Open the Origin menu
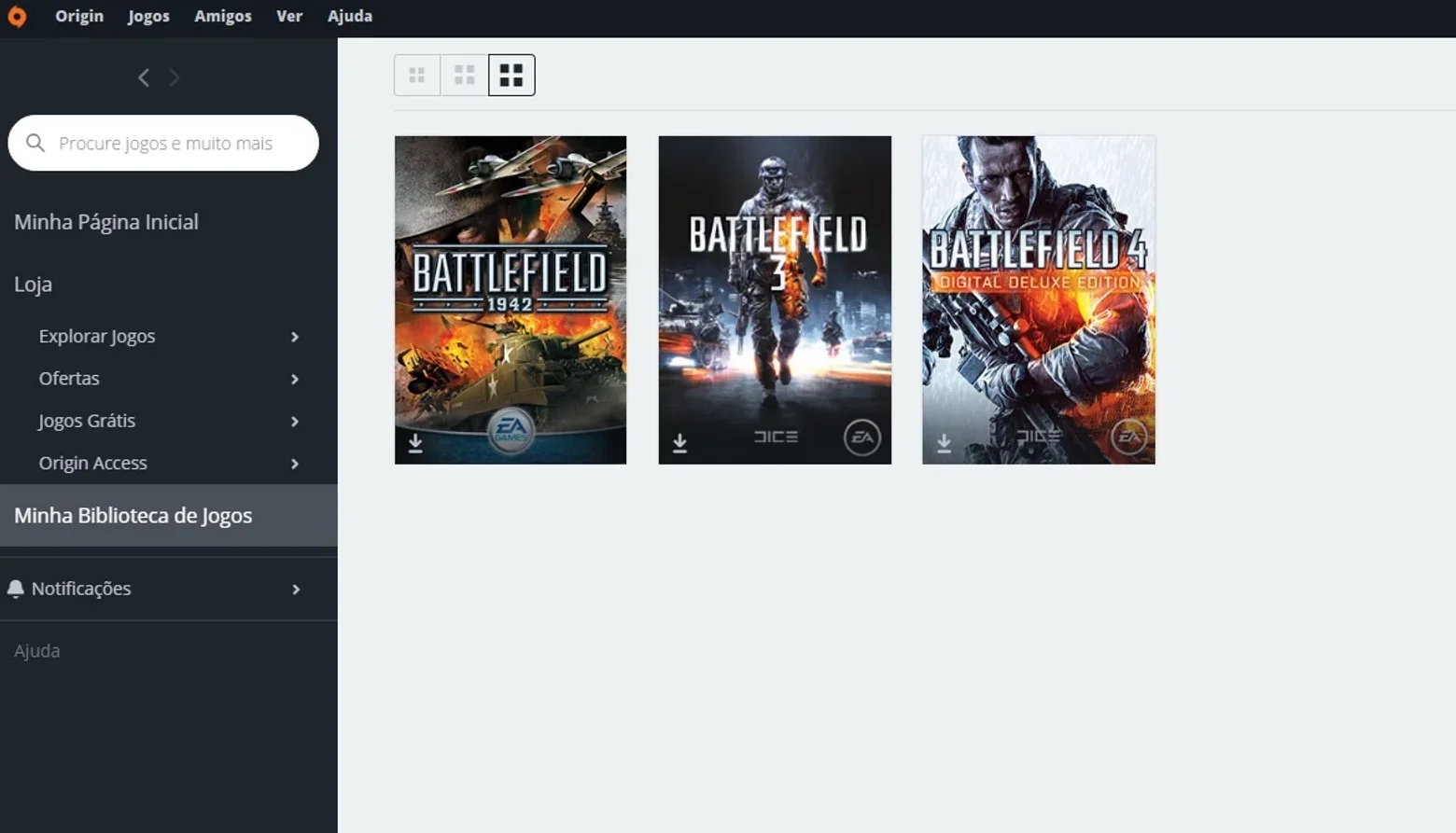 [79, 16]
